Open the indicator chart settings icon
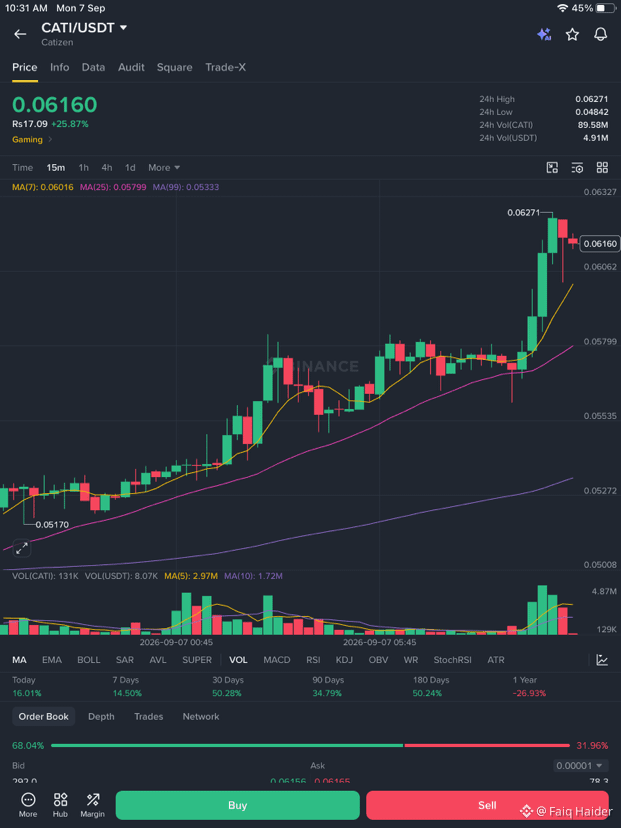Viewport: 621px width, 828px height. [x=602, y=660]
